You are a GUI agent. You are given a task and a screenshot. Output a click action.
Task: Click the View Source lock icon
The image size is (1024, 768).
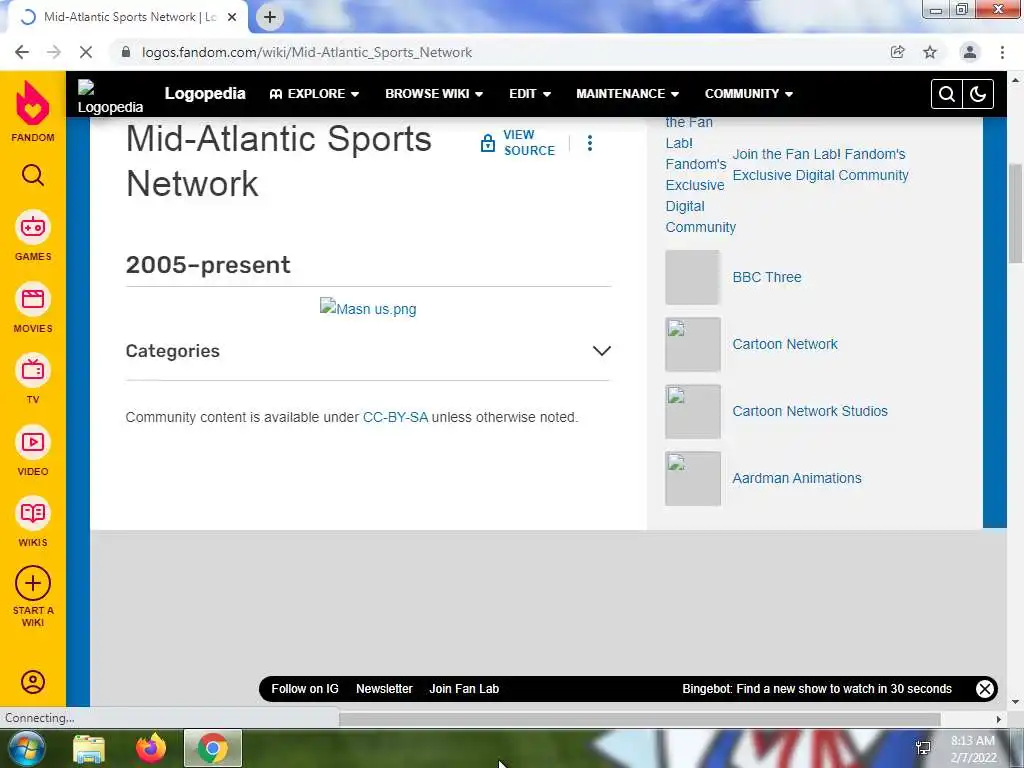488,143
